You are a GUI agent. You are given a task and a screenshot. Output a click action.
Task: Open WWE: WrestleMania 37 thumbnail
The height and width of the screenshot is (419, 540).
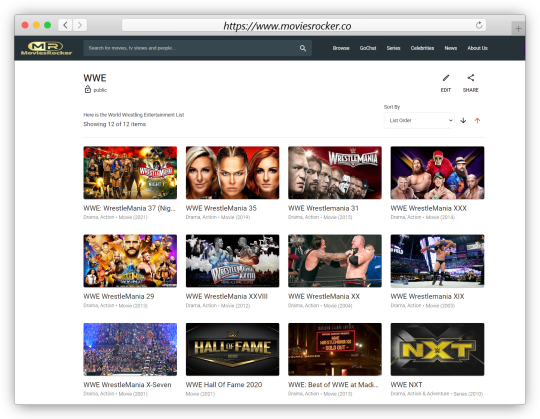130,173
